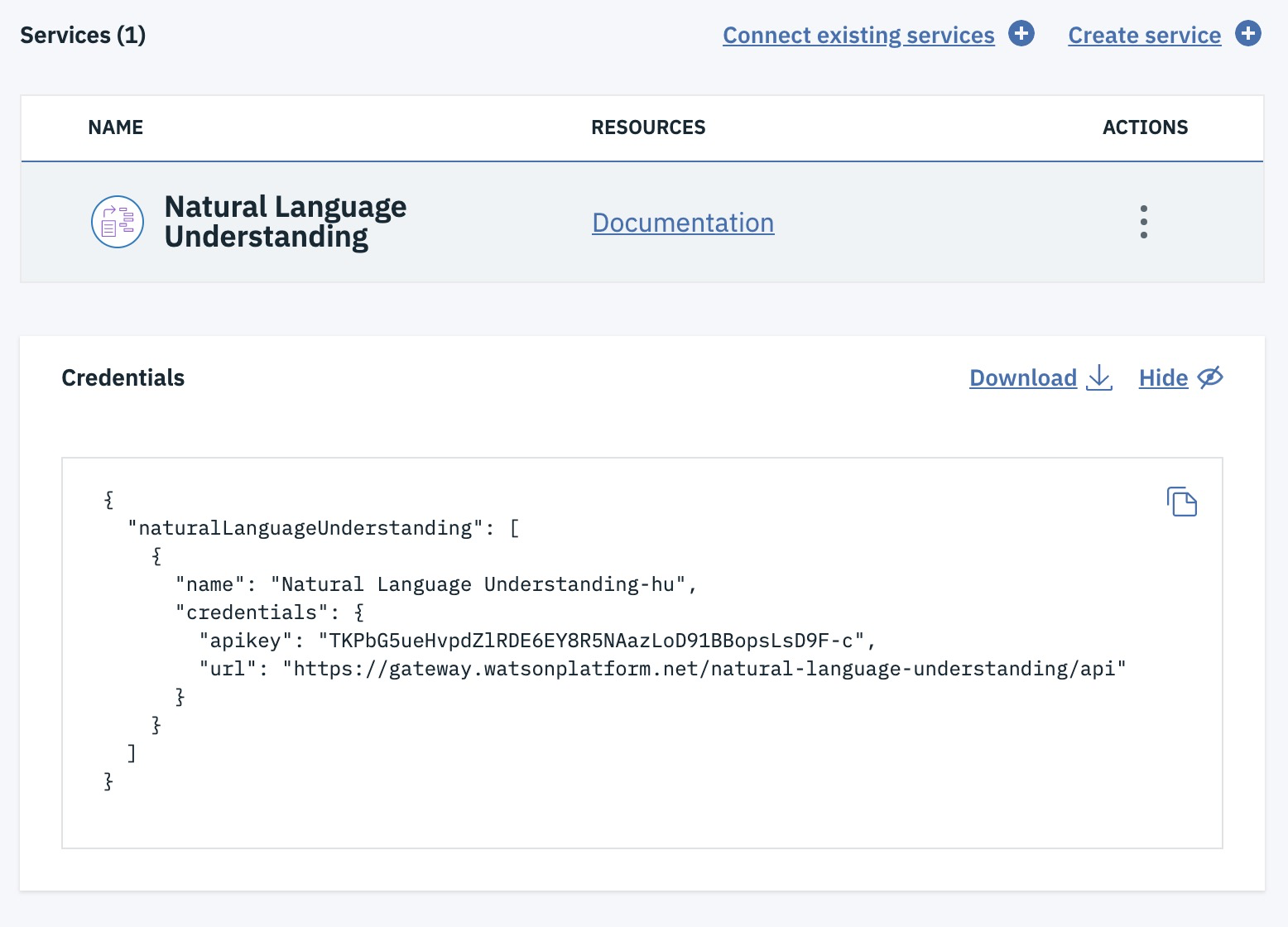This screenshot has width=1288, height=927.
Task: Click the url line in credentials JSON
Action: [662, 669]
